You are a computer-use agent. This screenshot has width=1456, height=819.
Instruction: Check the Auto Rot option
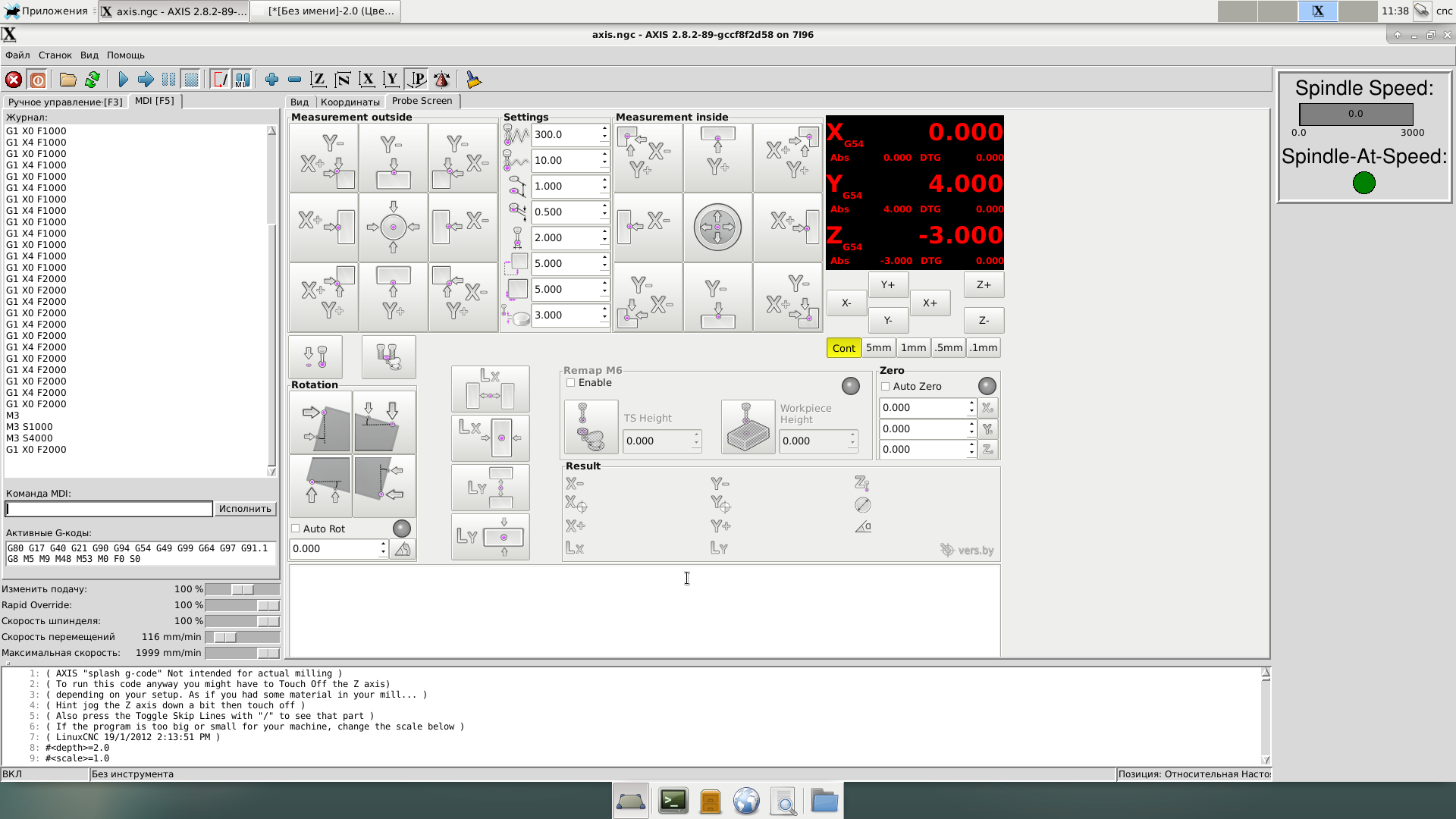(x=296, y=529)
